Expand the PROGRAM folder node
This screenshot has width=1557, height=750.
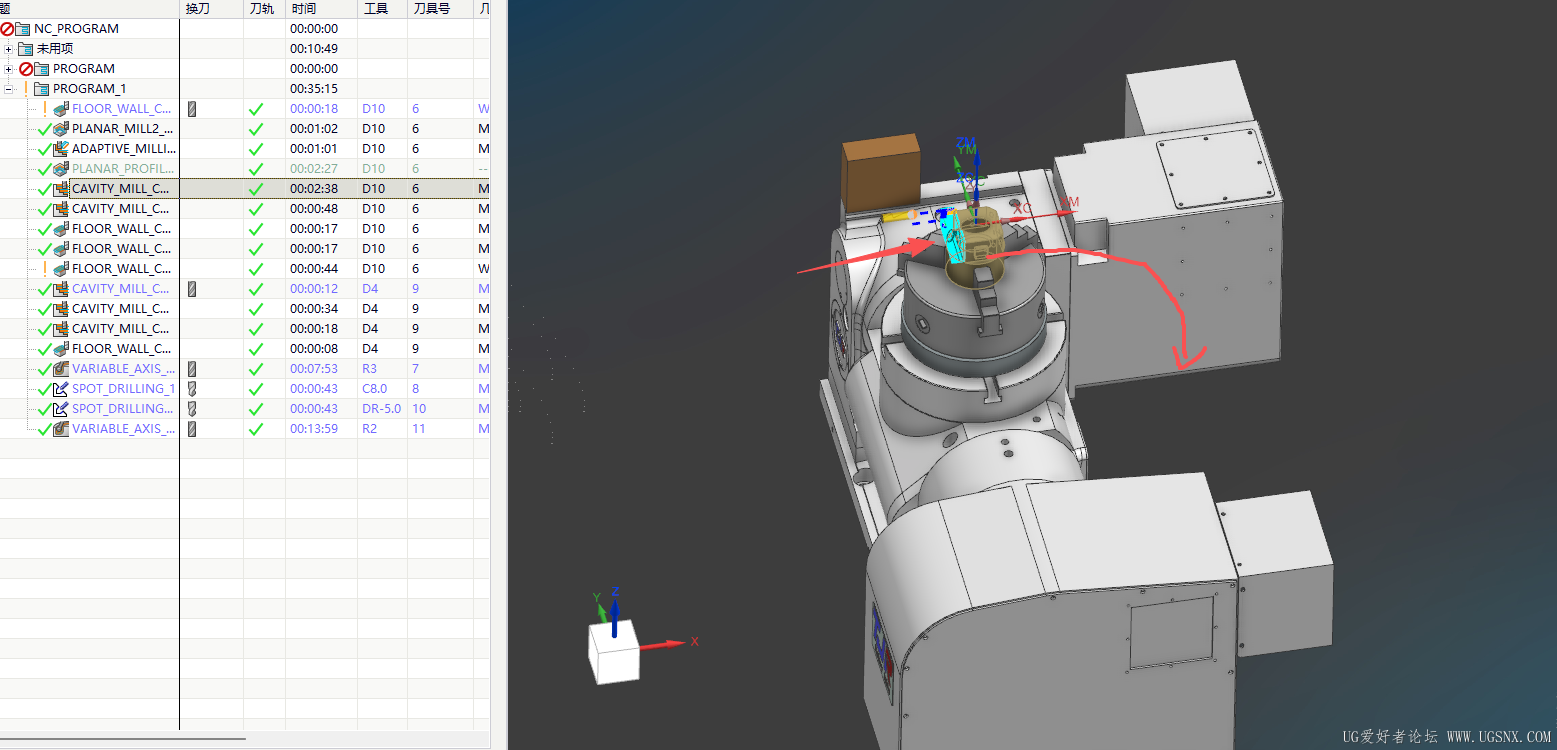click(8, 69)
